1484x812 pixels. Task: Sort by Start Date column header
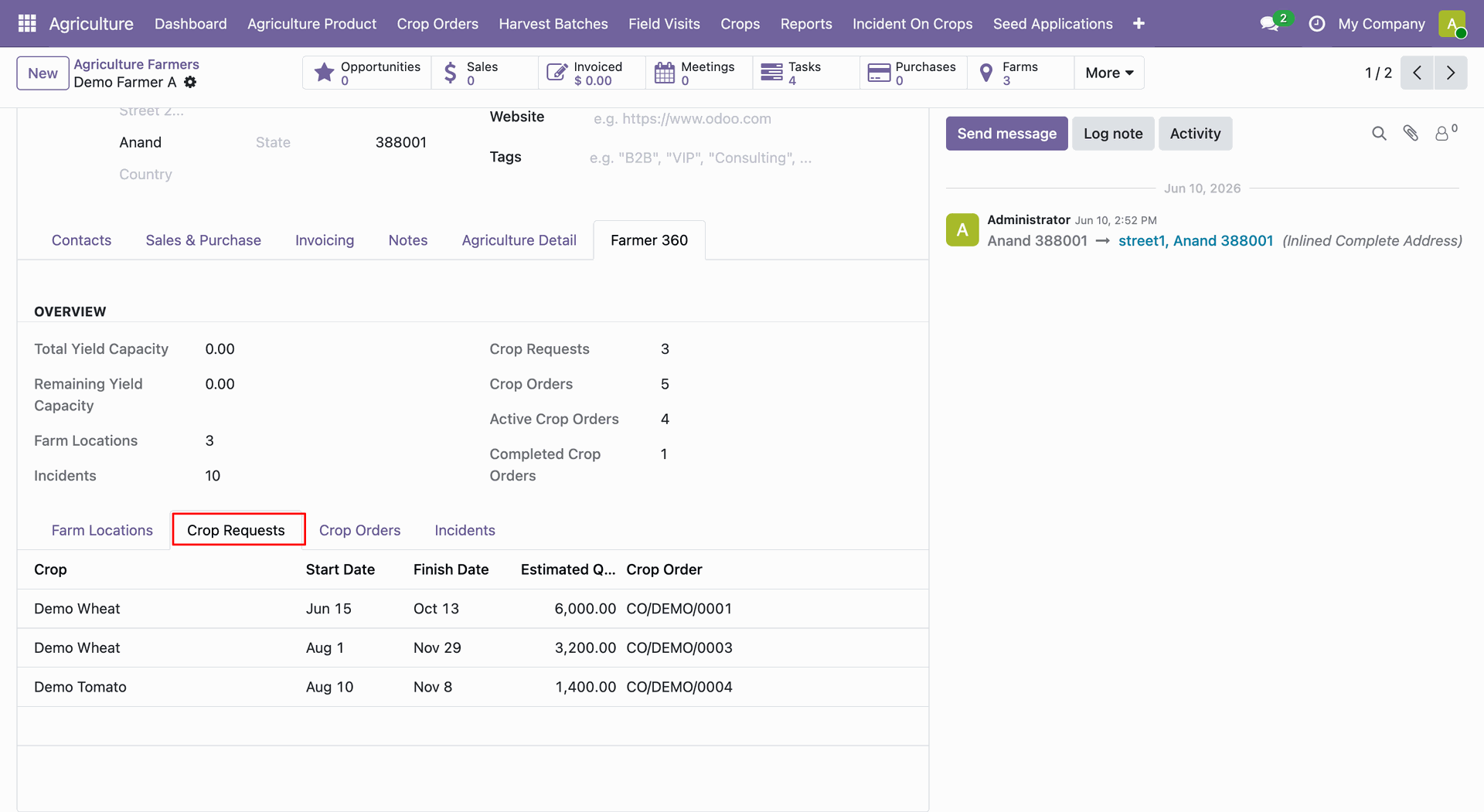[340, 569]
